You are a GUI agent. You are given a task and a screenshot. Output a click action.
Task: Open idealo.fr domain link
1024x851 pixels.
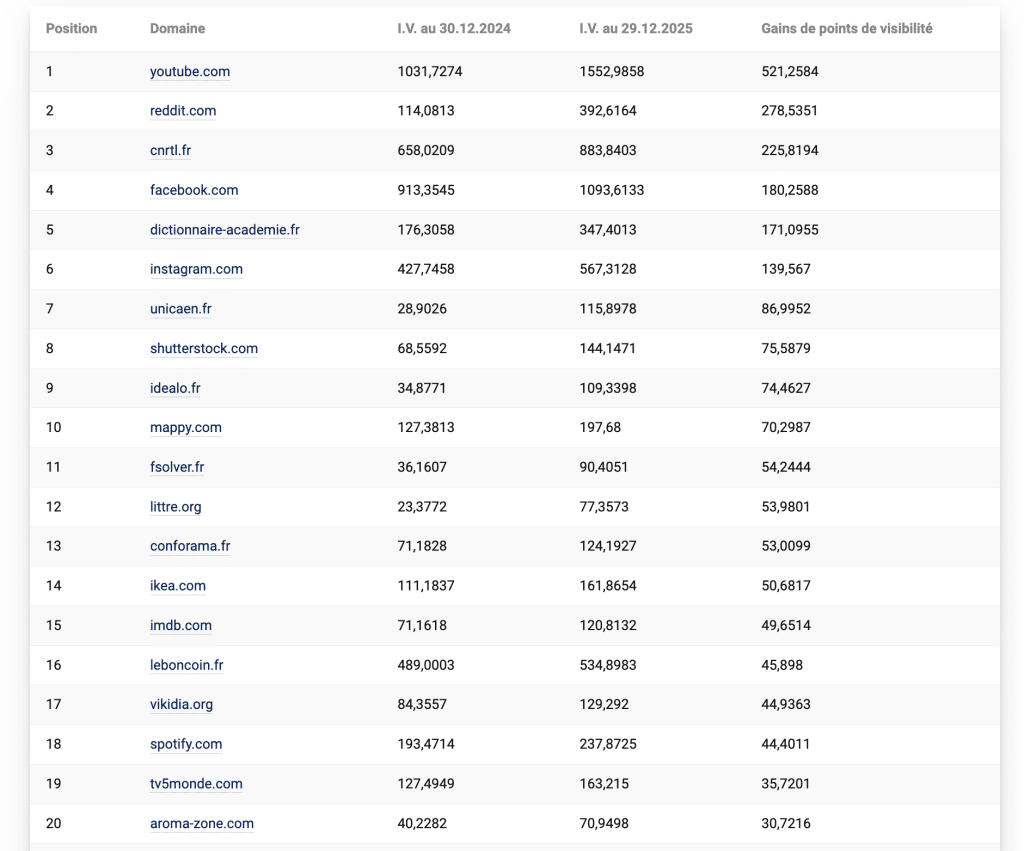tap(175, 388)
